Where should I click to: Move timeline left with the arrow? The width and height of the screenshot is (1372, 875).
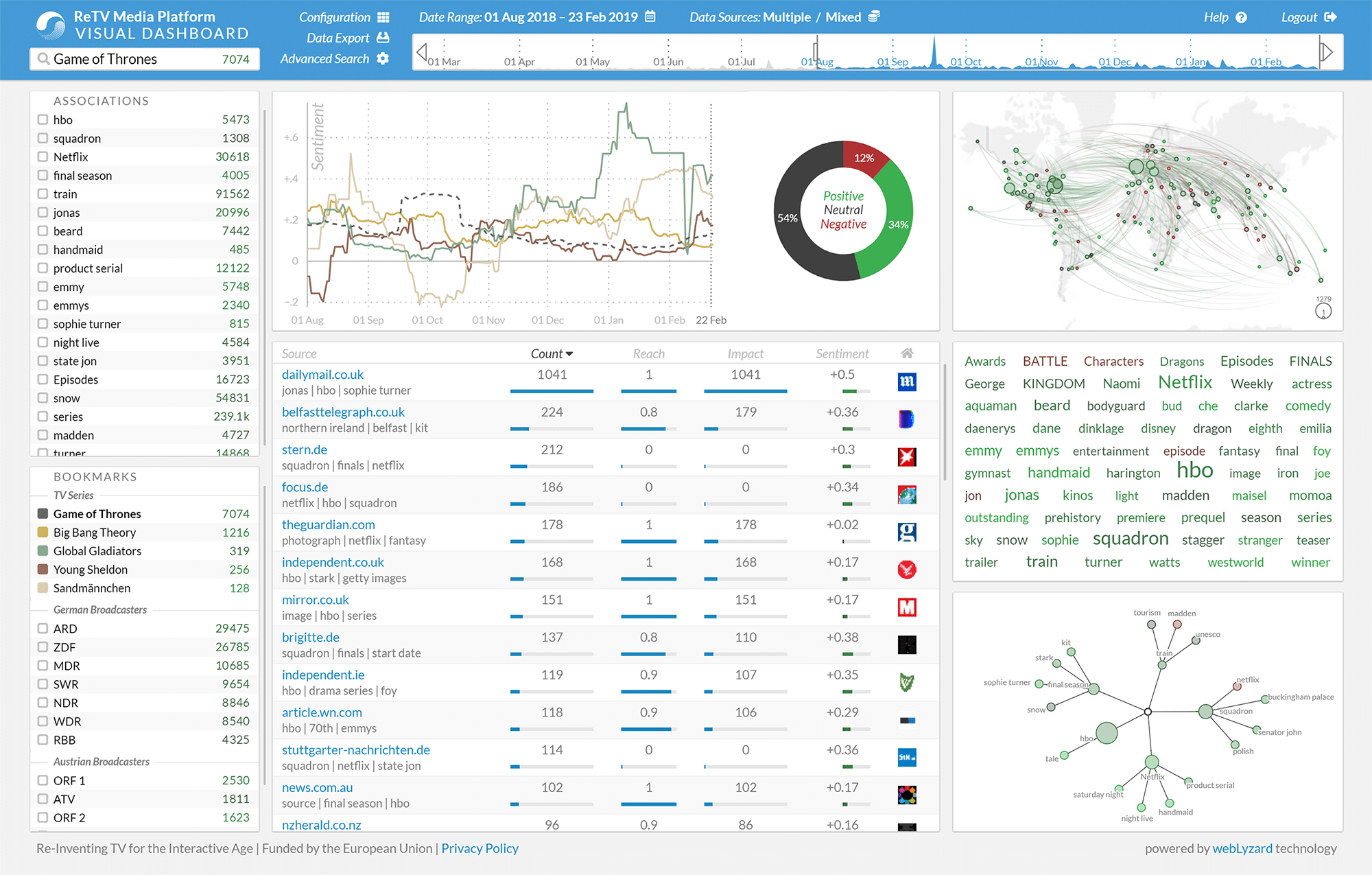pos(422,51)
